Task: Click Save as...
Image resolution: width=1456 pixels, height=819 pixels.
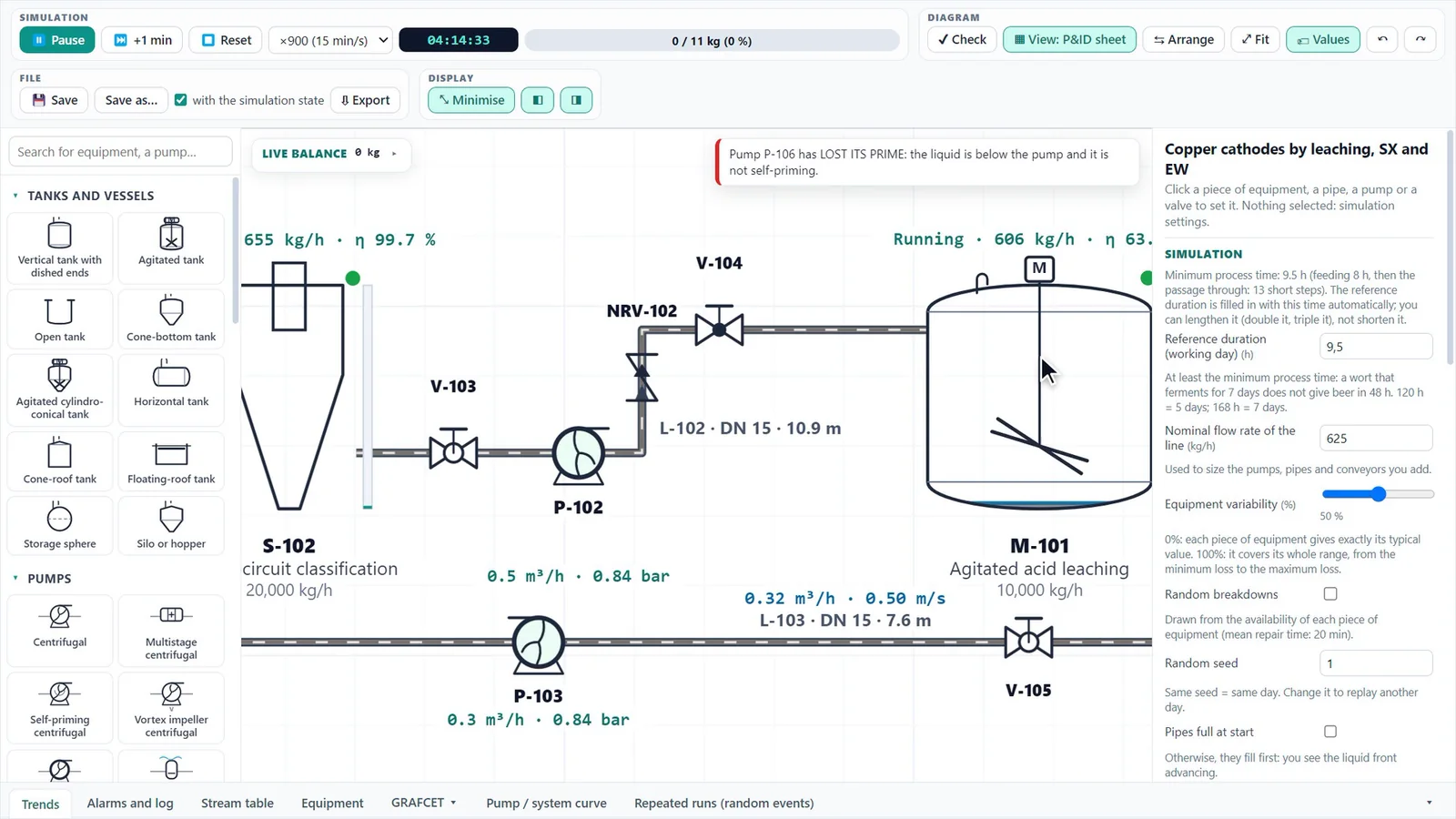Action: [131, 100]
